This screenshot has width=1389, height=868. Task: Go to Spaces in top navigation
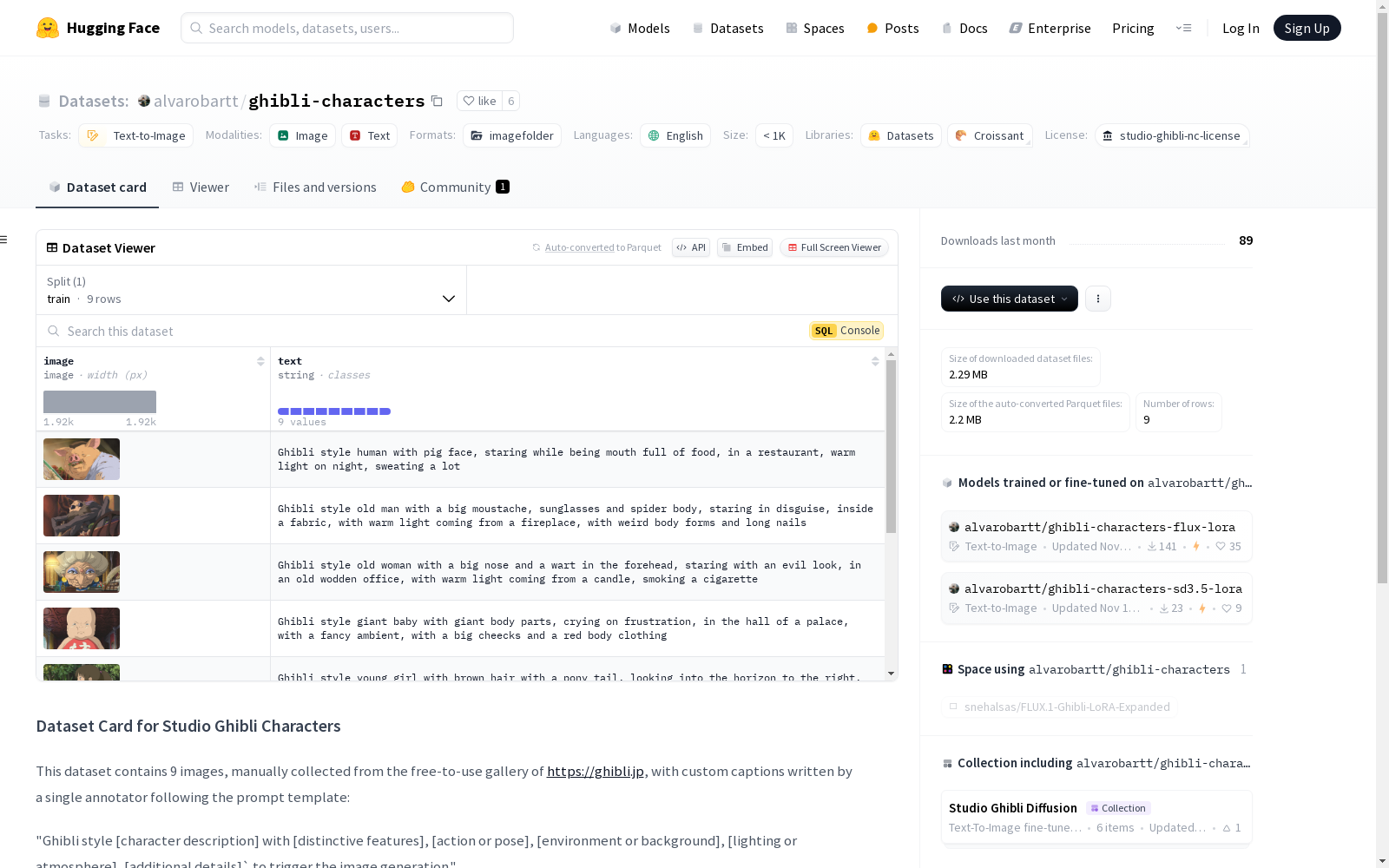[x=814, y=28]
